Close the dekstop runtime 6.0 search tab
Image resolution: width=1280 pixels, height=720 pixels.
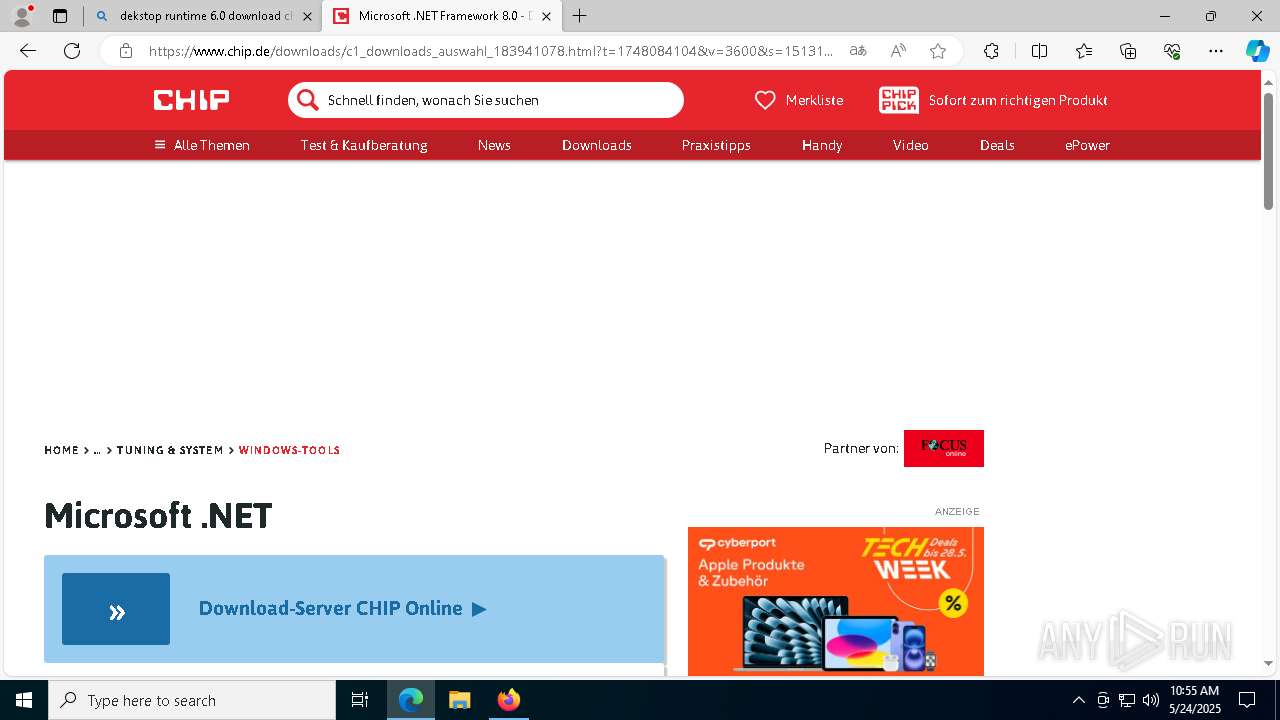click(x=307, y=16)
